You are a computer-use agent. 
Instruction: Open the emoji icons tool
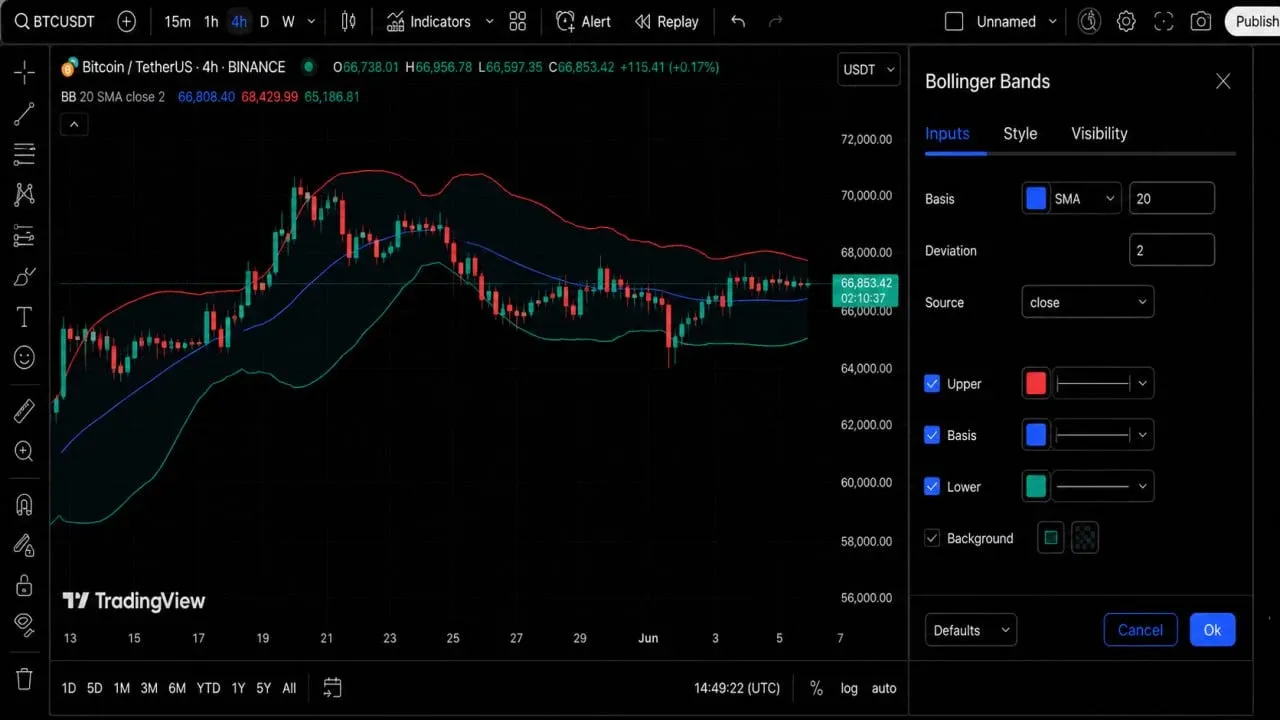[24, 357]
